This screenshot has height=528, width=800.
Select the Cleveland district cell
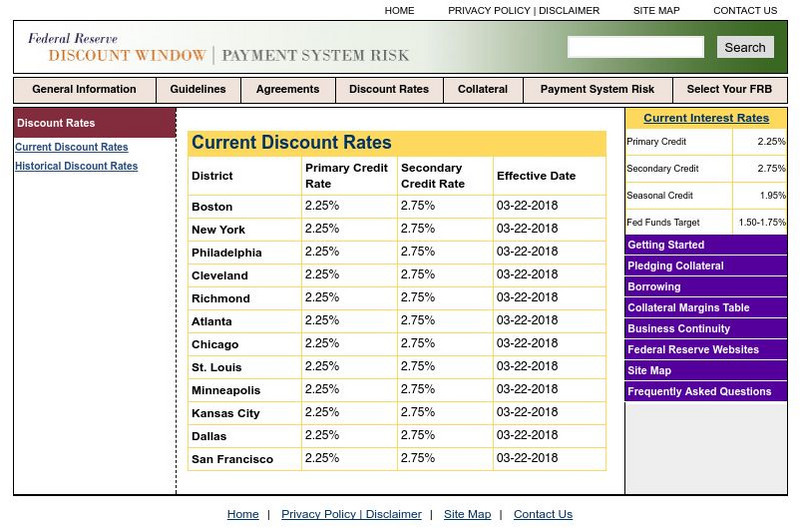(x=245, y=275)
